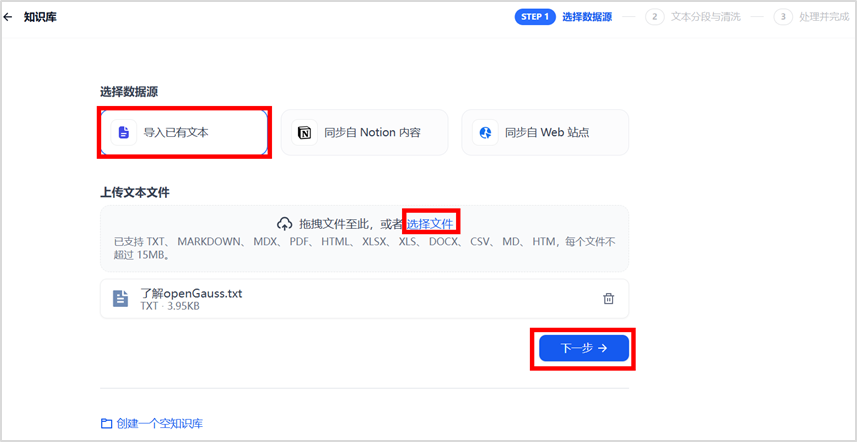Delete 了解openGauss.txt with the trash icon

point(608,298)
